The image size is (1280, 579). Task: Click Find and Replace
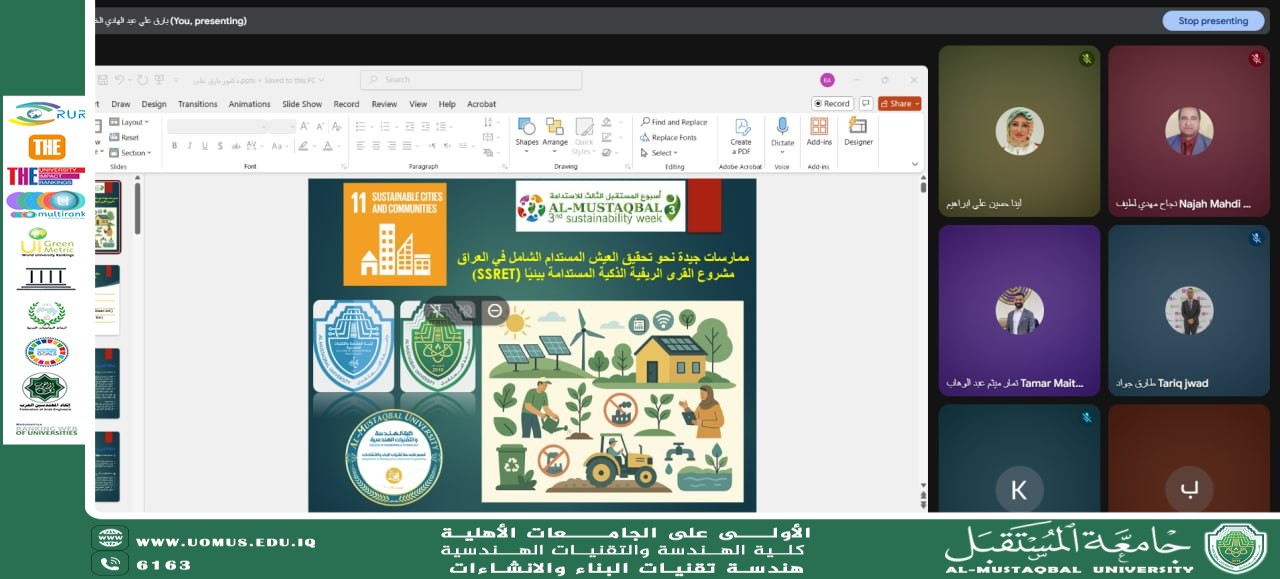click(x=674, y=122)
